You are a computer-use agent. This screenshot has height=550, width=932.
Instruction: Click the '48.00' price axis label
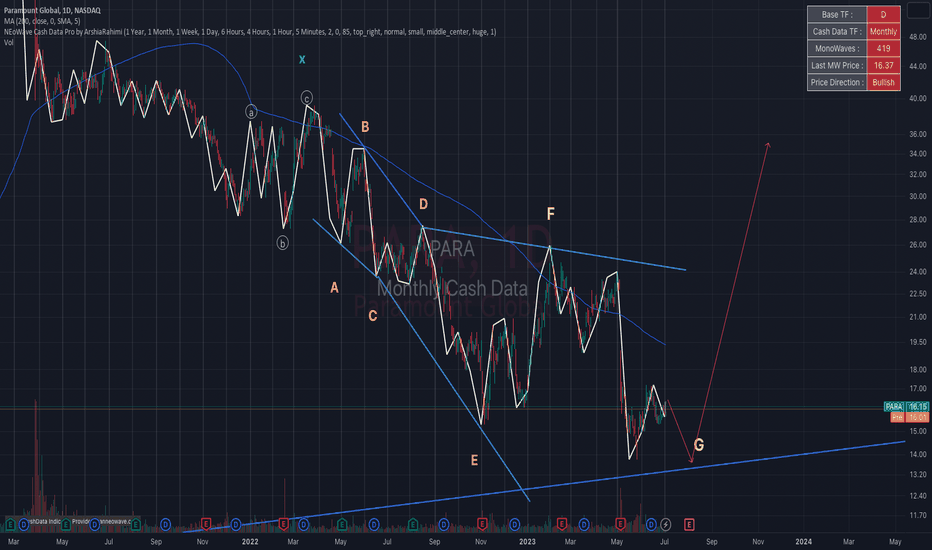[x=918, y=37]
